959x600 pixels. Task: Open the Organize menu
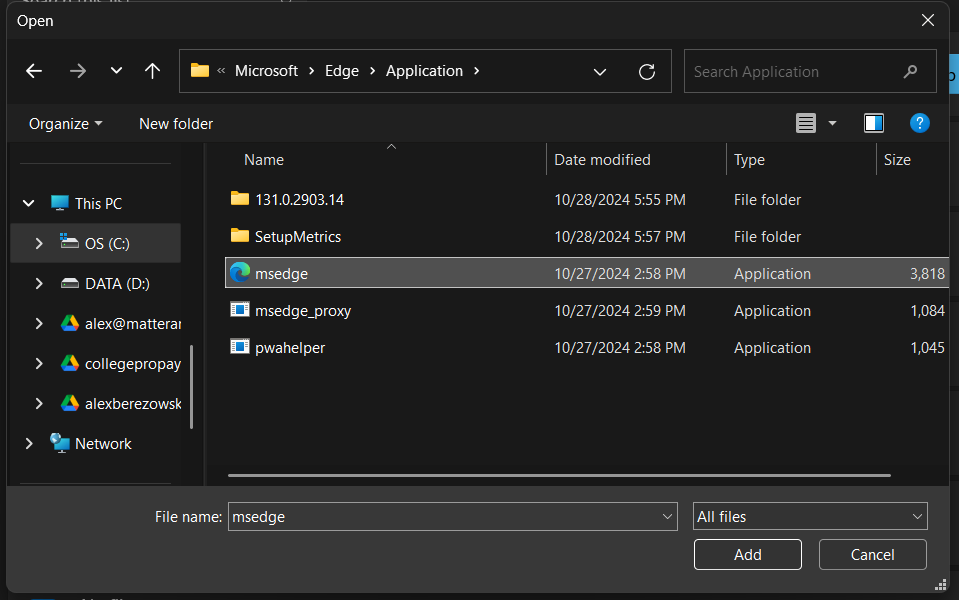click(x=65, y=123)
